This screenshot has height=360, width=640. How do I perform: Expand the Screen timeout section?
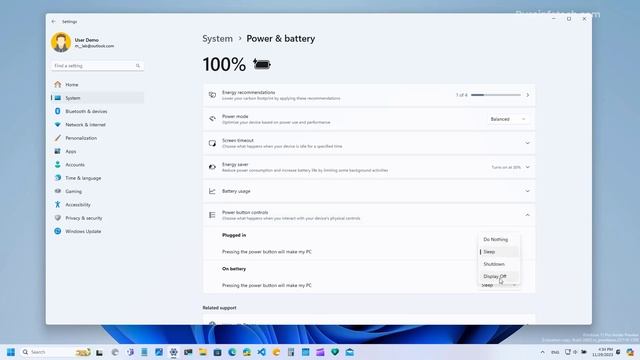527,143
